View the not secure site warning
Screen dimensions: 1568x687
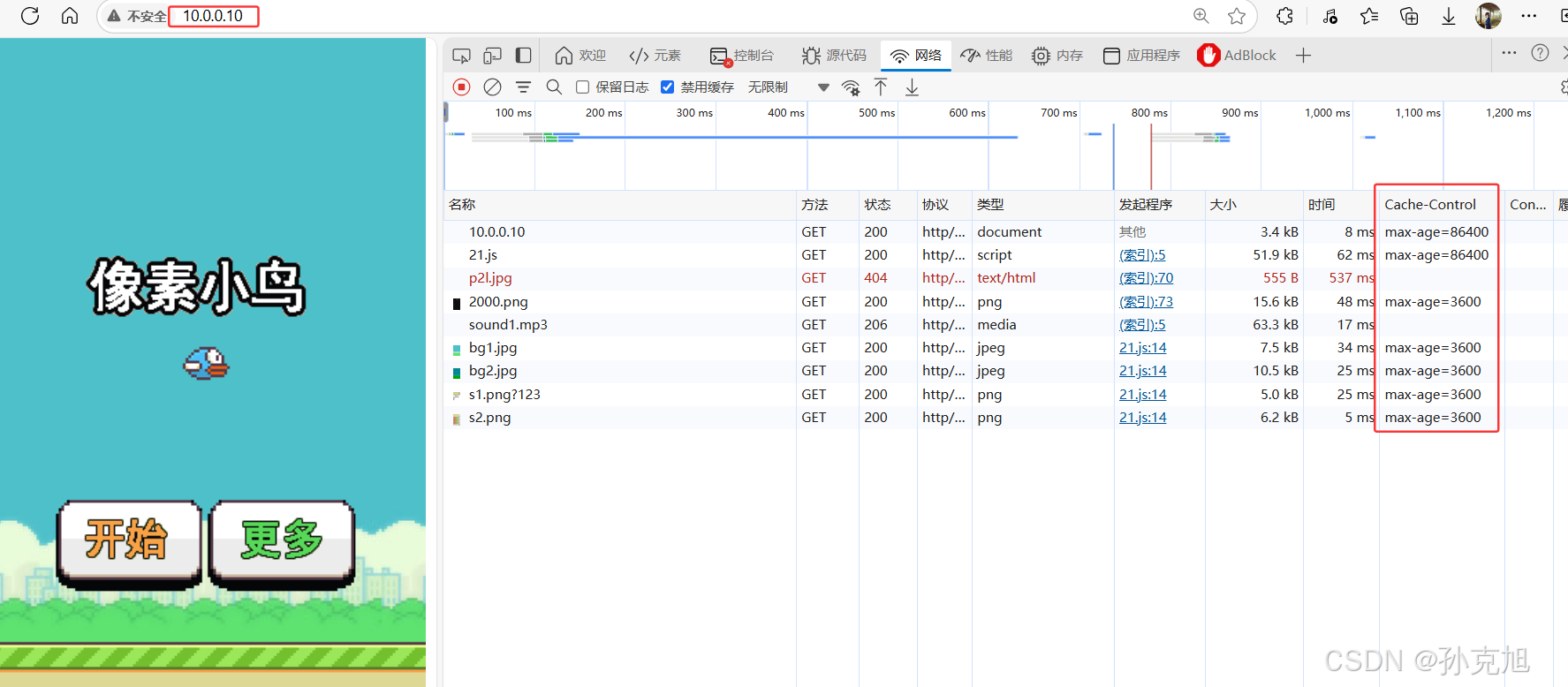click(x=137, y=16)
